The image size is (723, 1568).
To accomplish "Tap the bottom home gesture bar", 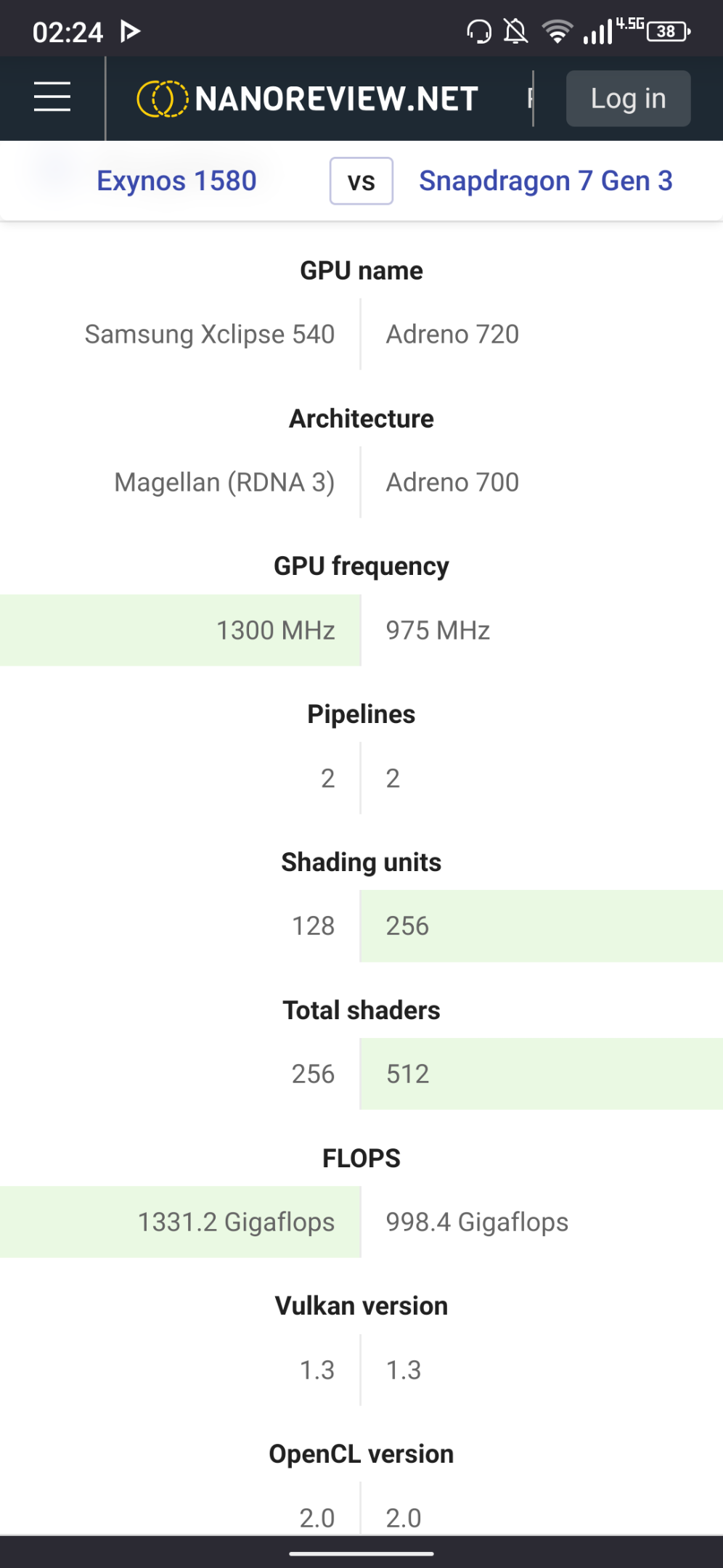I will 361,1553.
